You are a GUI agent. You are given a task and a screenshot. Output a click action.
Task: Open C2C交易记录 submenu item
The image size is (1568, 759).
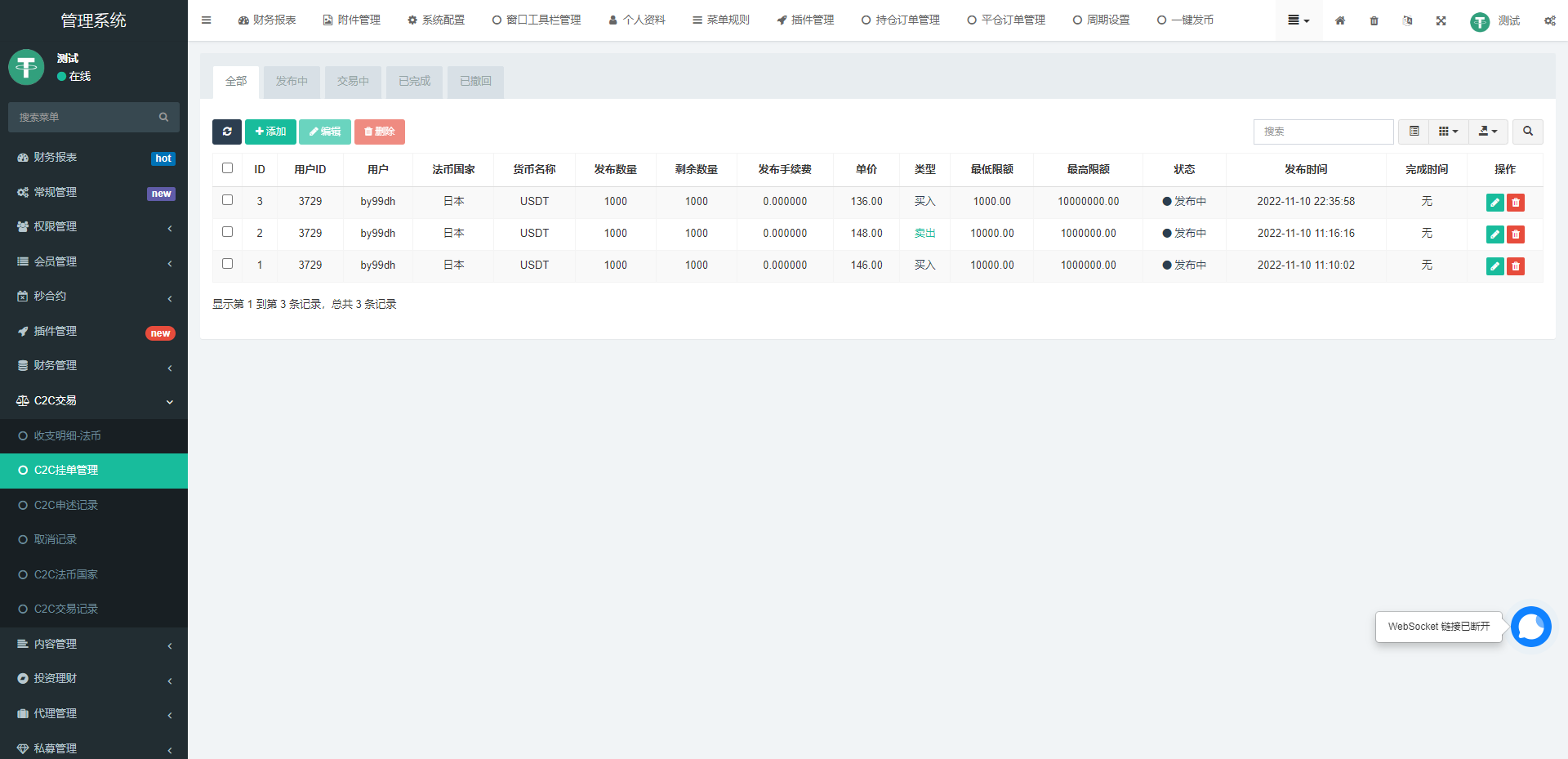(x=94, y=609)
